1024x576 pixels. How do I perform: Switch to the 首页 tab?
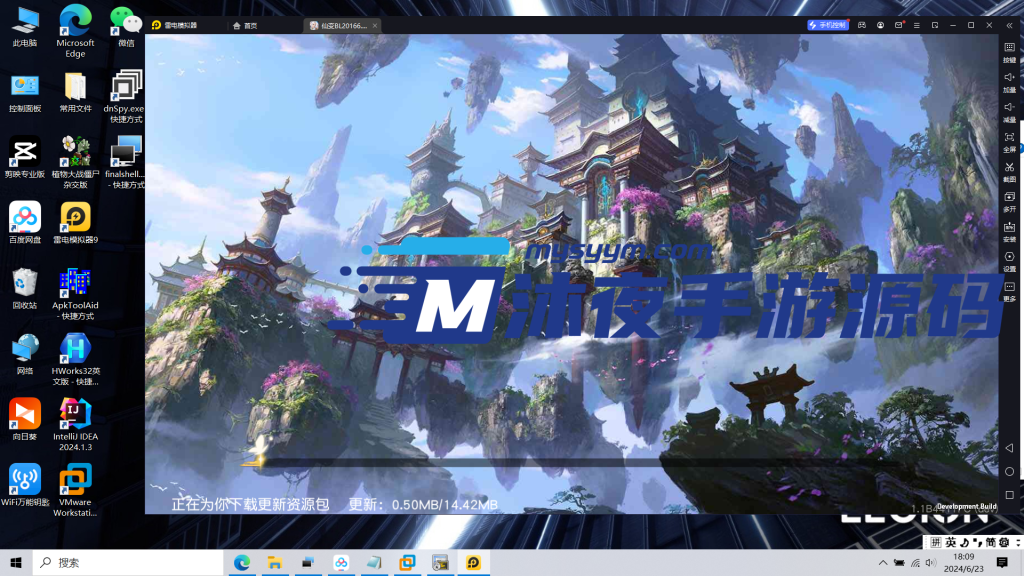(x=245, y=25)
